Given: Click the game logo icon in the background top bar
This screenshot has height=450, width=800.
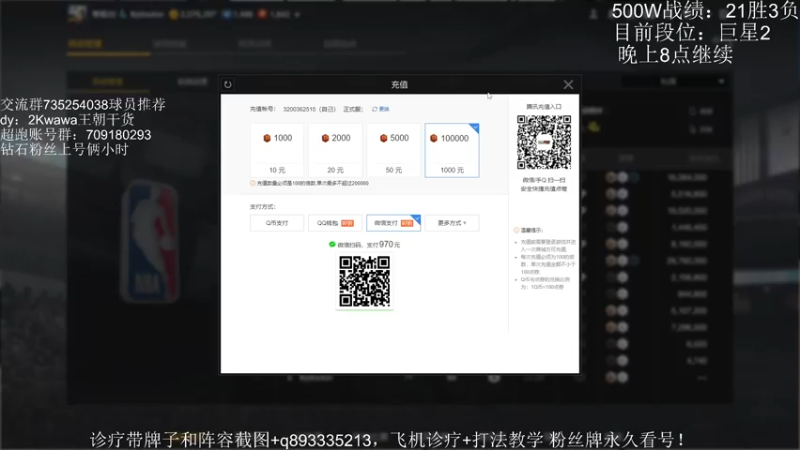Looking at the screenshot, I should coord(77,14).
